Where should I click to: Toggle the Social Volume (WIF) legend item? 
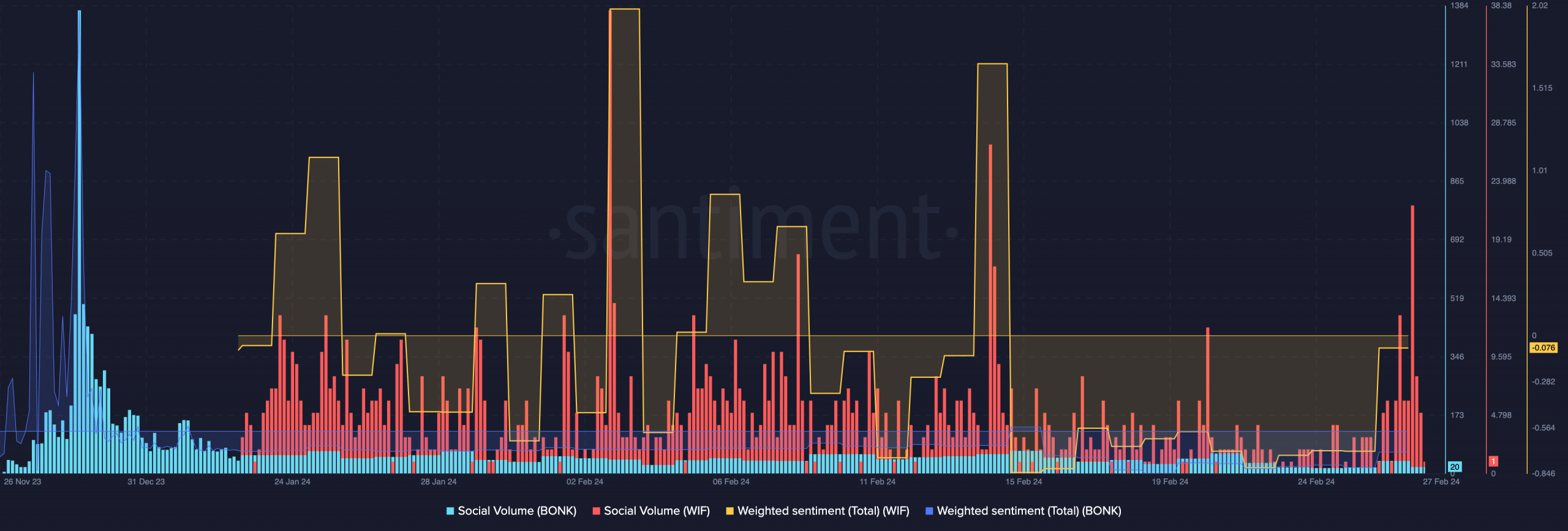651,511
